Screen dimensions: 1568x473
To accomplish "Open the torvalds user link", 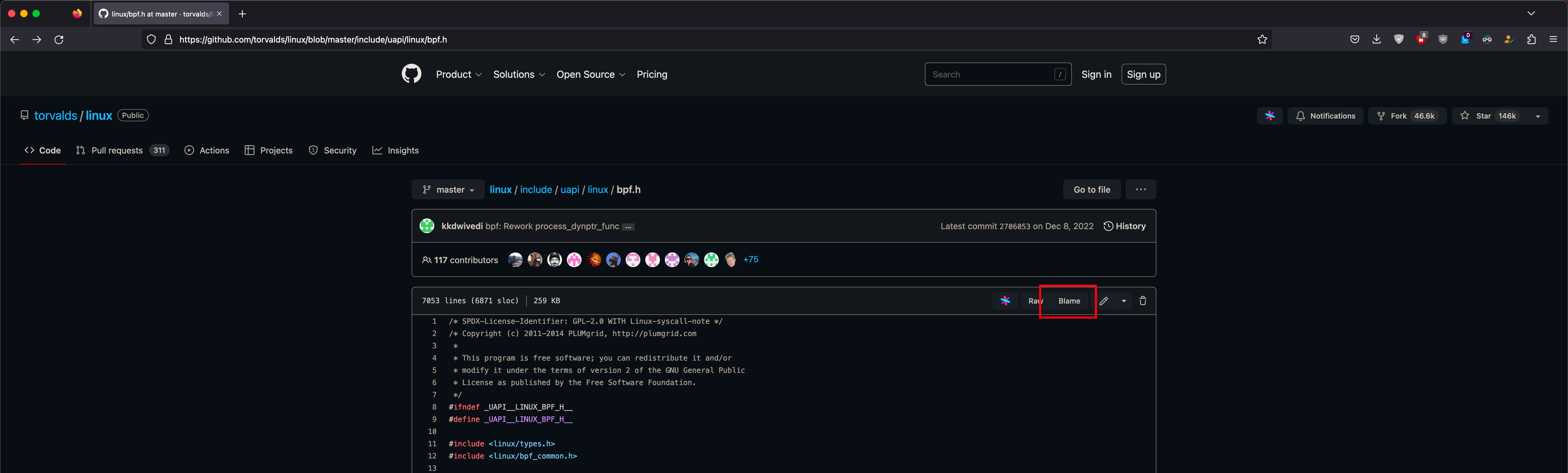I will pos(55,116).
